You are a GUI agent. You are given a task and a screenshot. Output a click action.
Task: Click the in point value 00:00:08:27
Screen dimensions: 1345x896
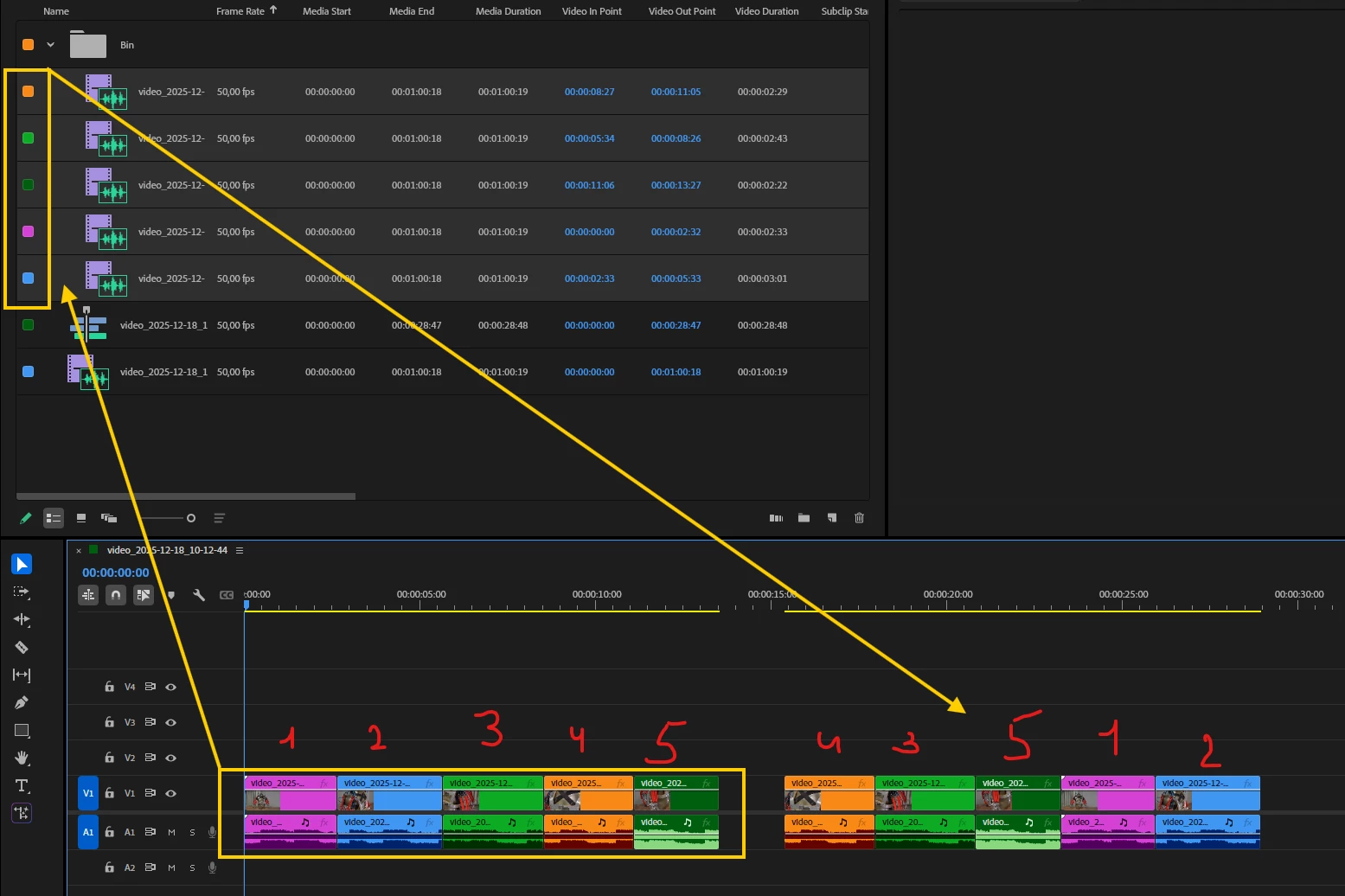590,92
